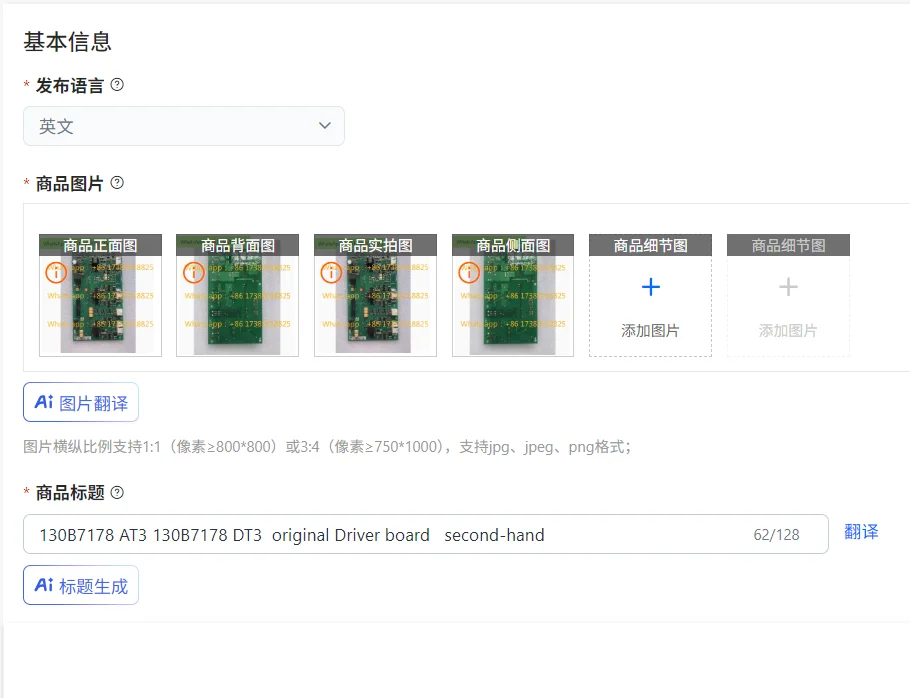Image resolution: width=910 pixels, height=698 pixels.
Task: Select the 商品正面图 thumbnail
Action: (100, 295)
